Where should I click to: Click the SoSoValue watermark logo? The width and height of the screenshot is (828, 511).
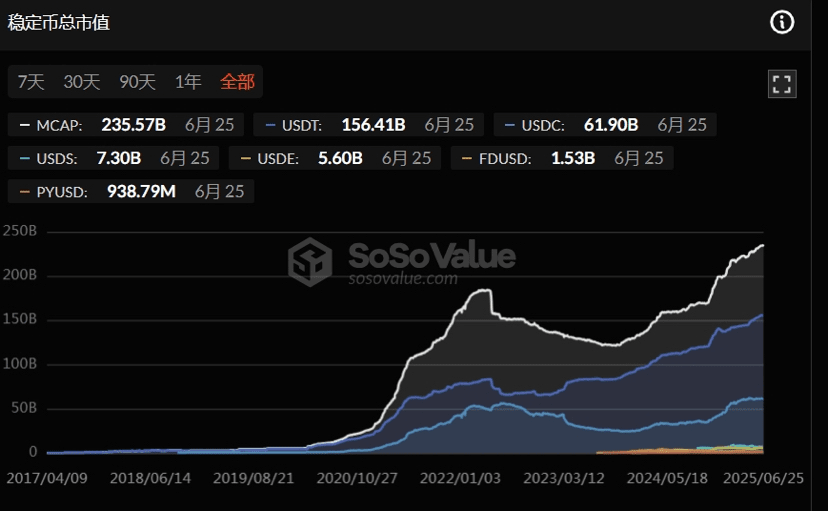pyautogui.click(x=310, y=262)
